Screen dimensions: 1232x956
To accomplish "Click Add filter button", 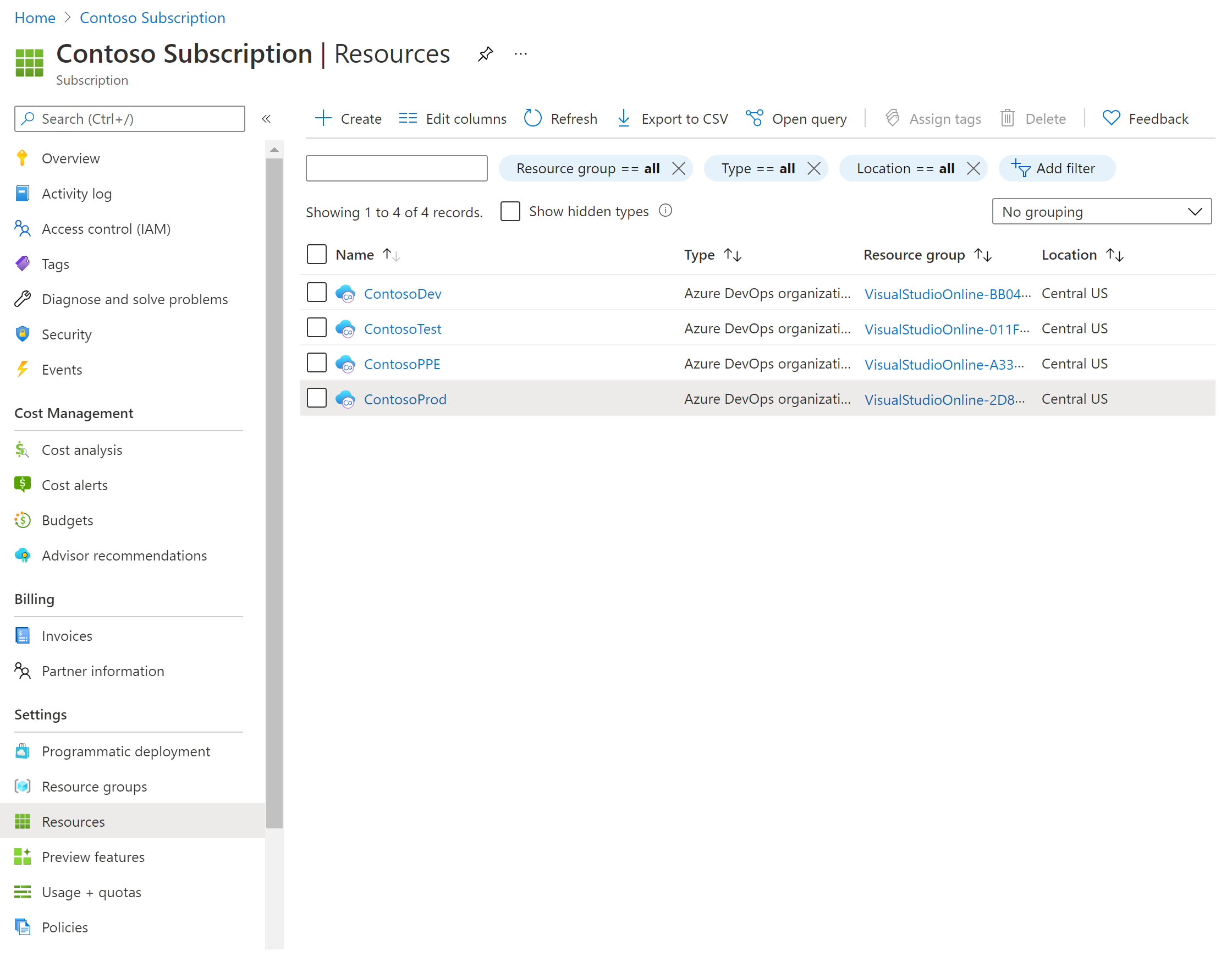I will pos(1057,168).
